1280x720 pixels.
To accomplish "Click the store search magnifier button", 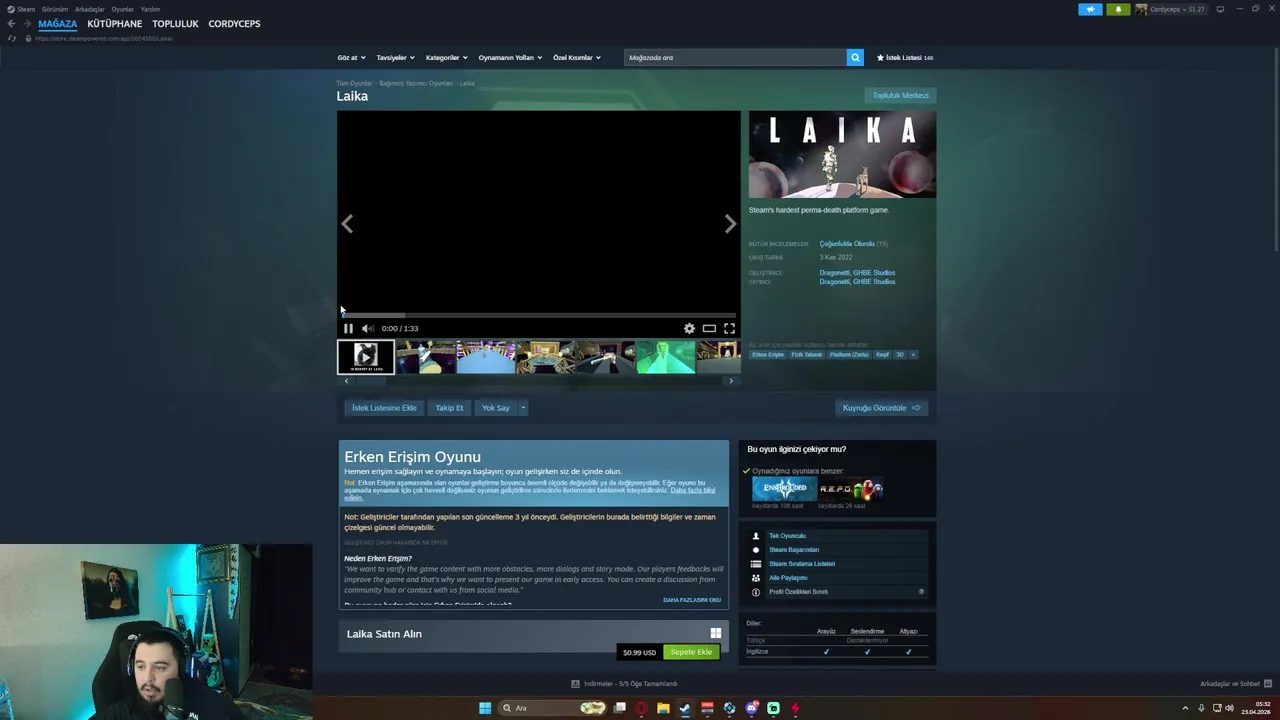I will [855, 57].
